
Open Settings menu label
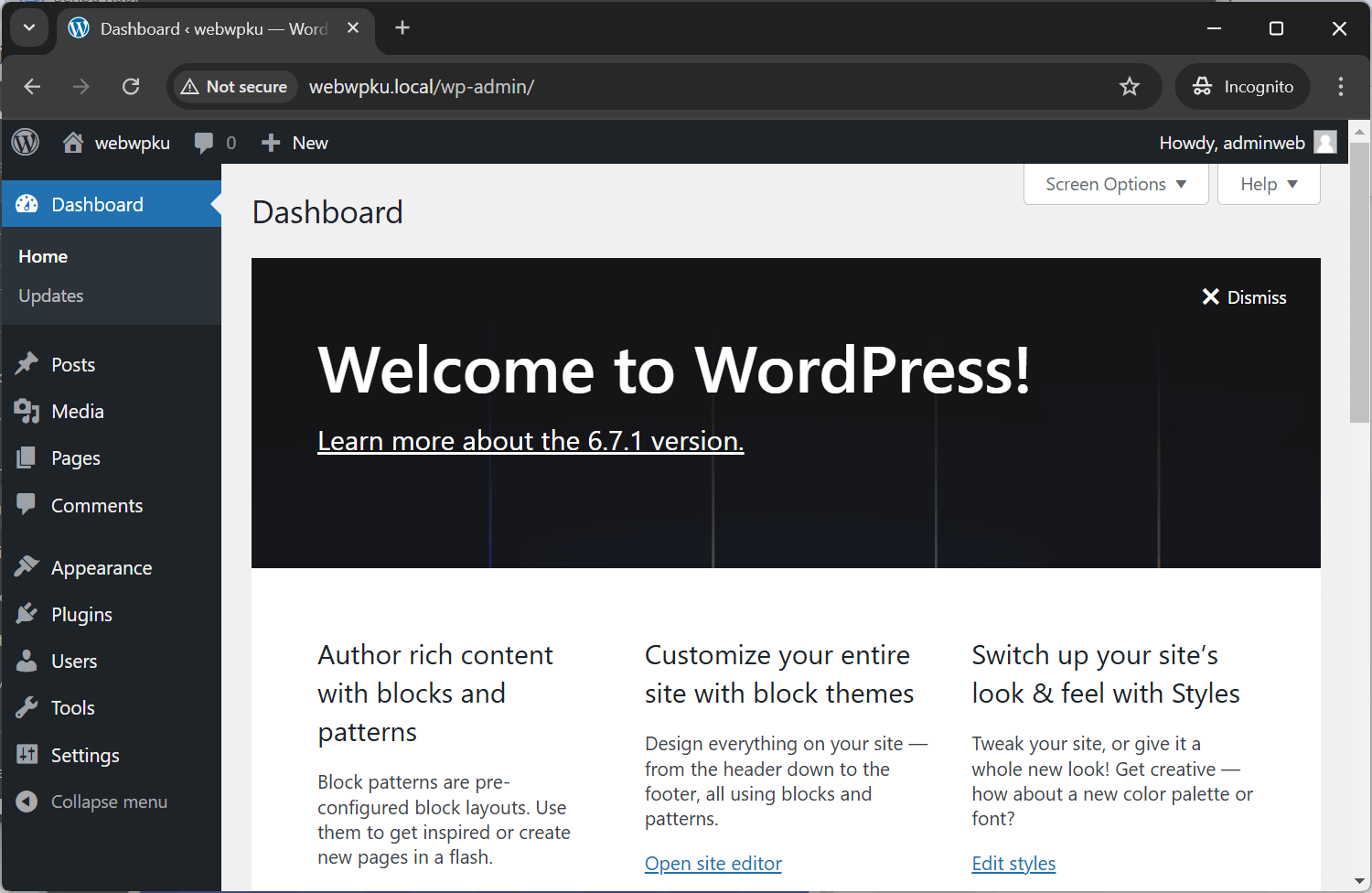click(85, 756)
